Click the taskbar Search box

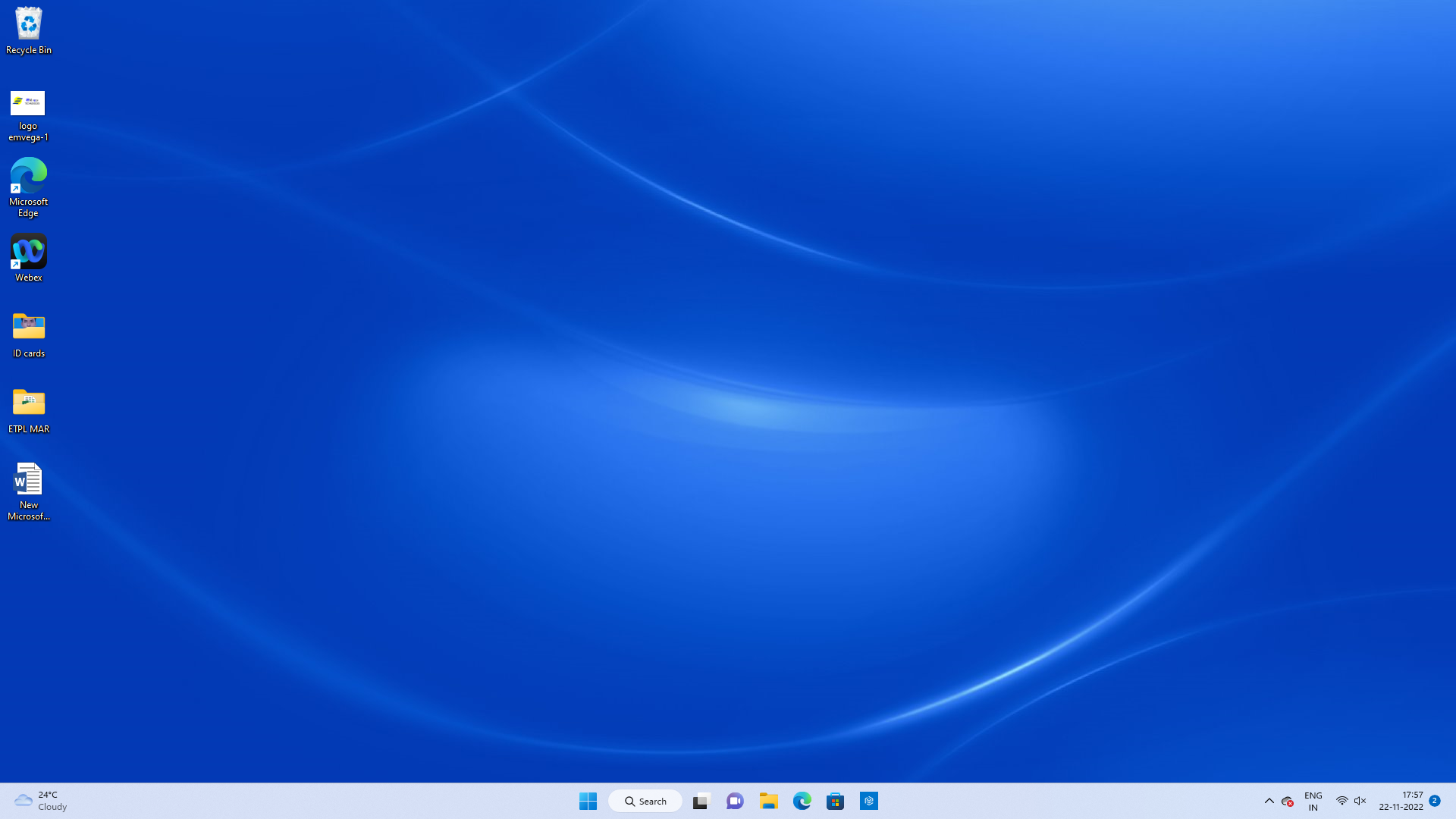645,801
